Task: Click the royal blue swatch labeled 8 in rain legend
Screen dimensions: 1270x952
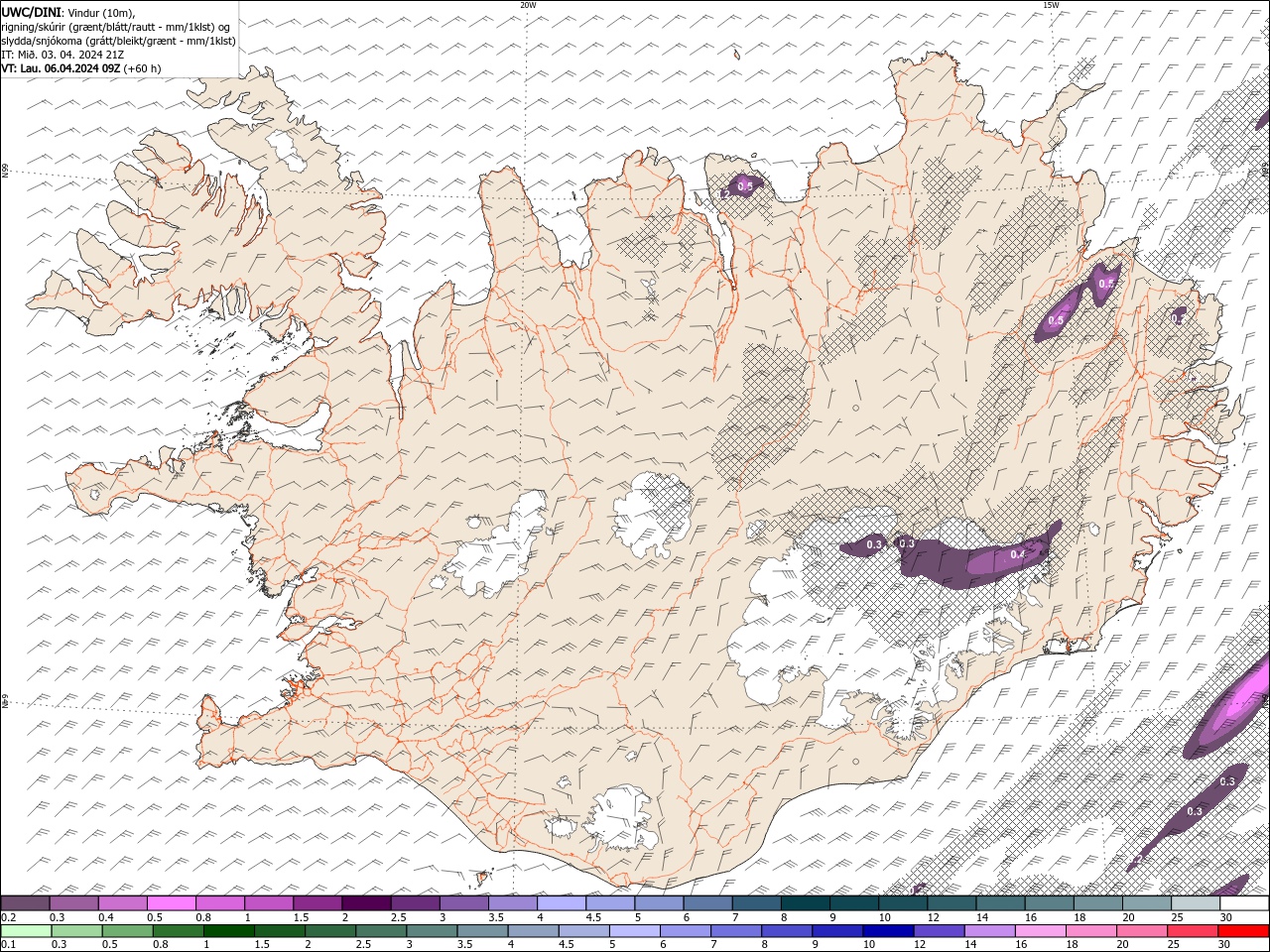Action: coord(786,931)
